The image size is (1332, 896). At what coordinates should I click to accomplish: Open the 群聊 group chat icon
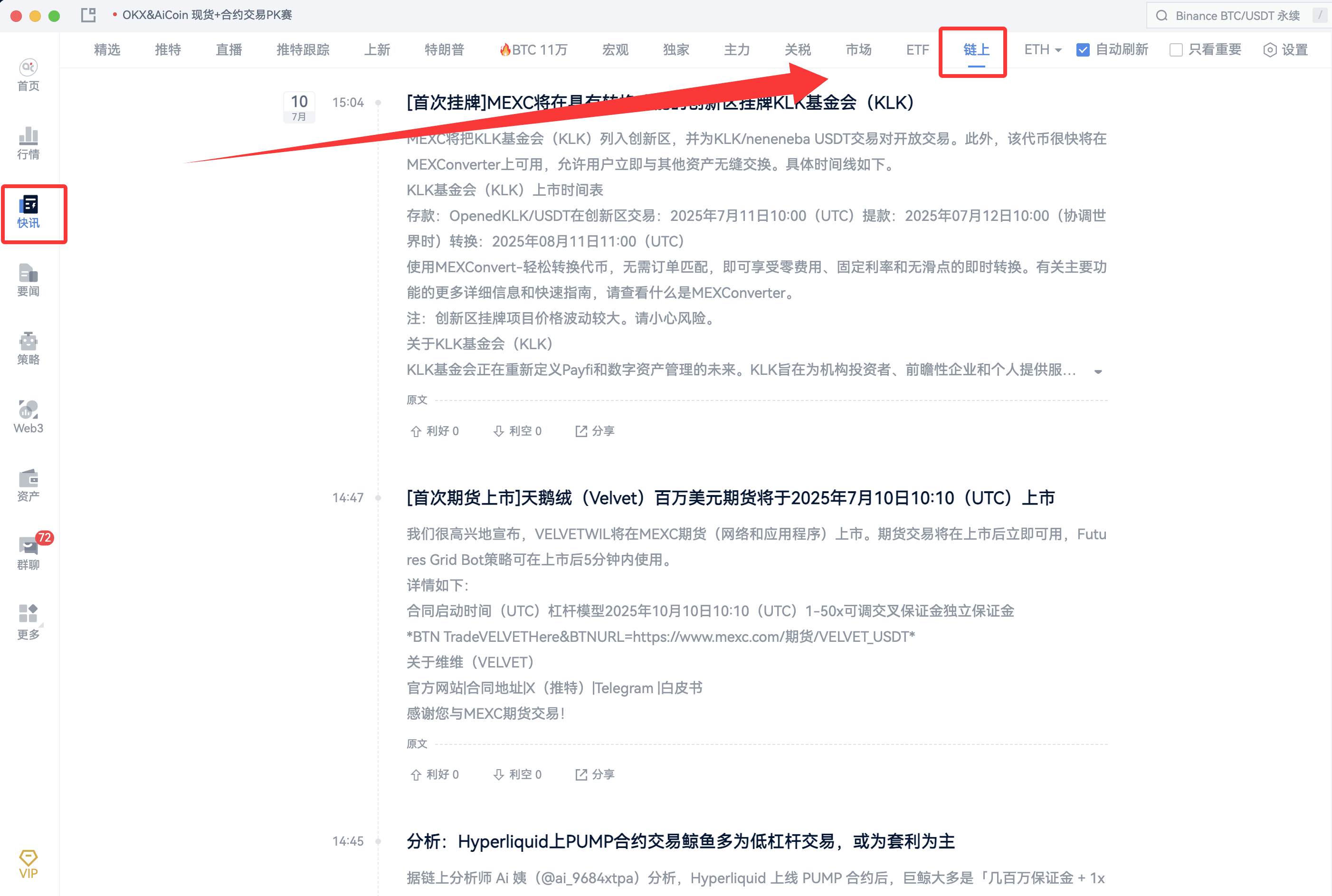tap(28, 554)
